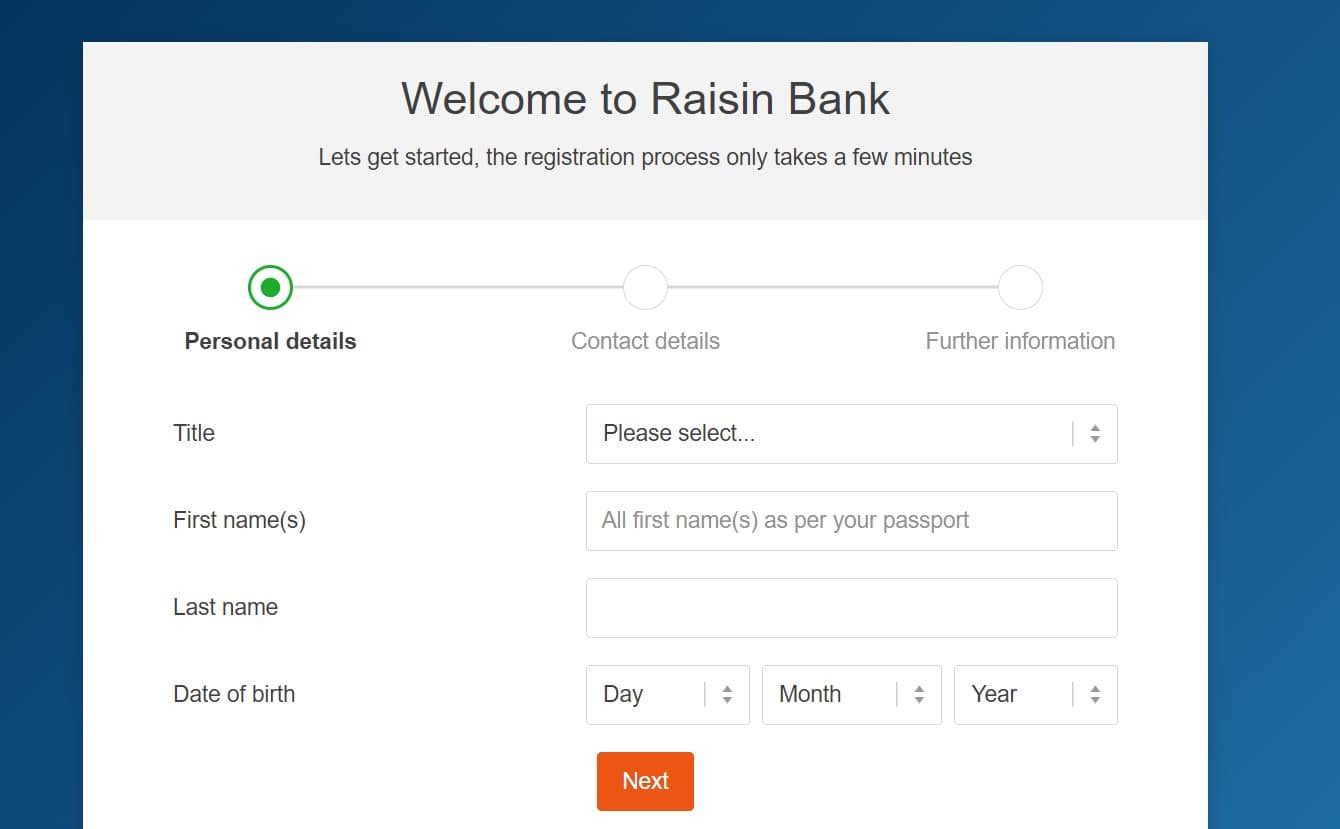This screenshot has width=1340, height=829.
Task: Click the First name(s) input field
Action: point(851,520)
